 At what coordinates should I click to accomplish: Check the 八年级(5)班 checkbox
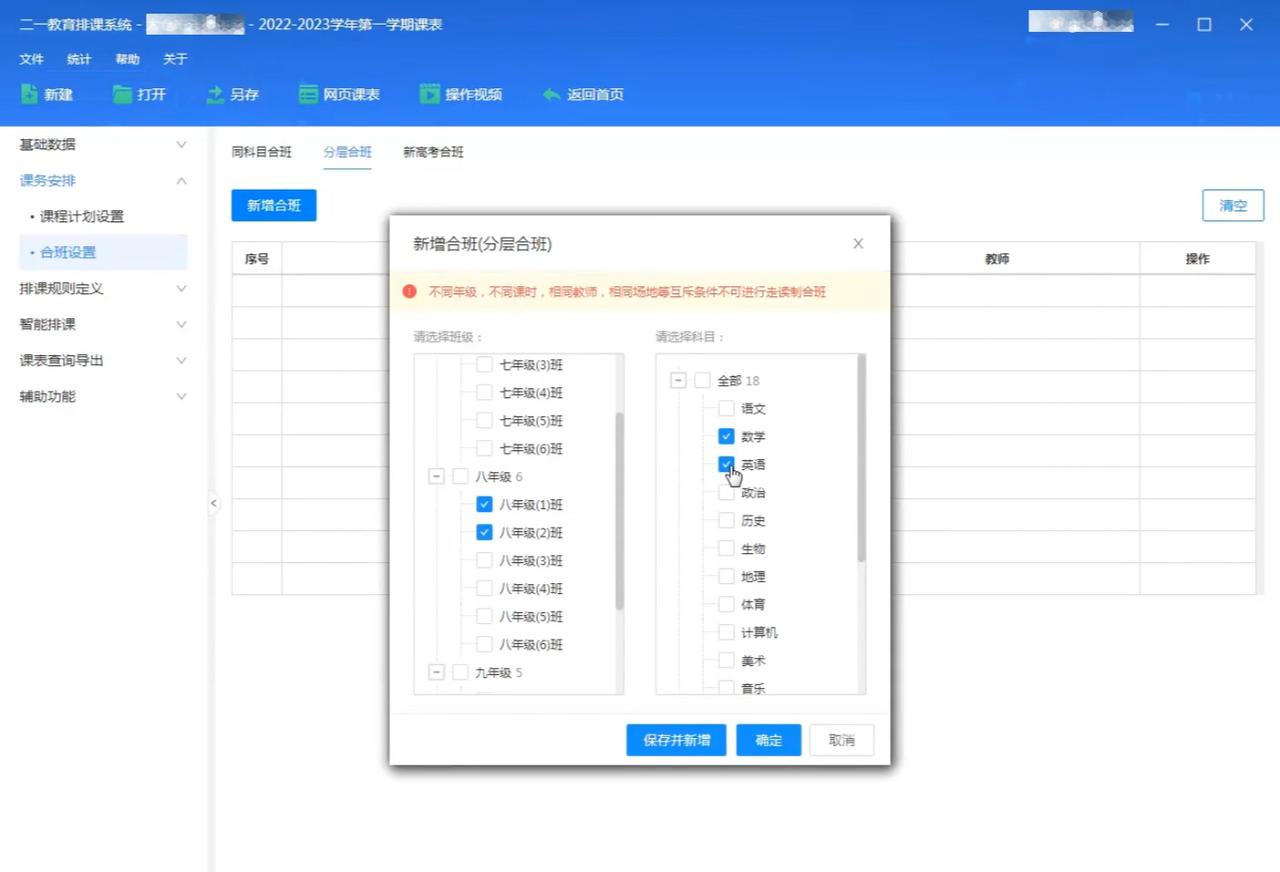[484, 617]
